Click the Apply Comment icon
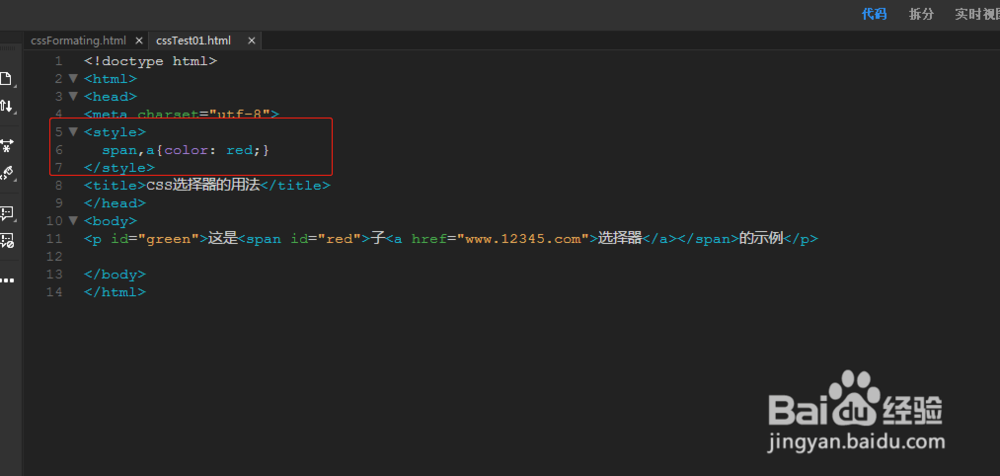This screenshot has width=1000, height=476. (6, 213)
